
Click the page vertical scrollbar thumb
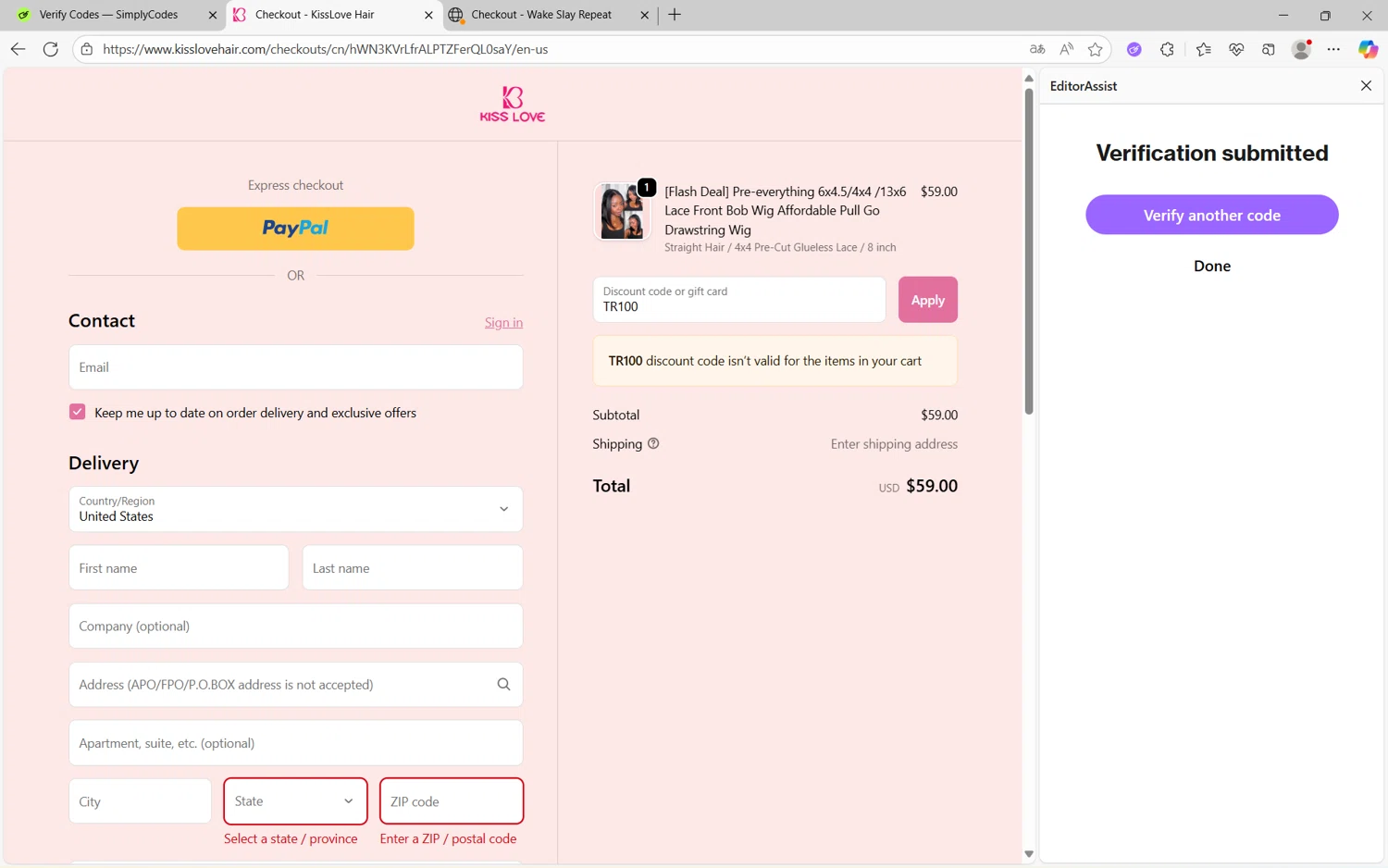pyautogui.click(x=1028, y=250)
